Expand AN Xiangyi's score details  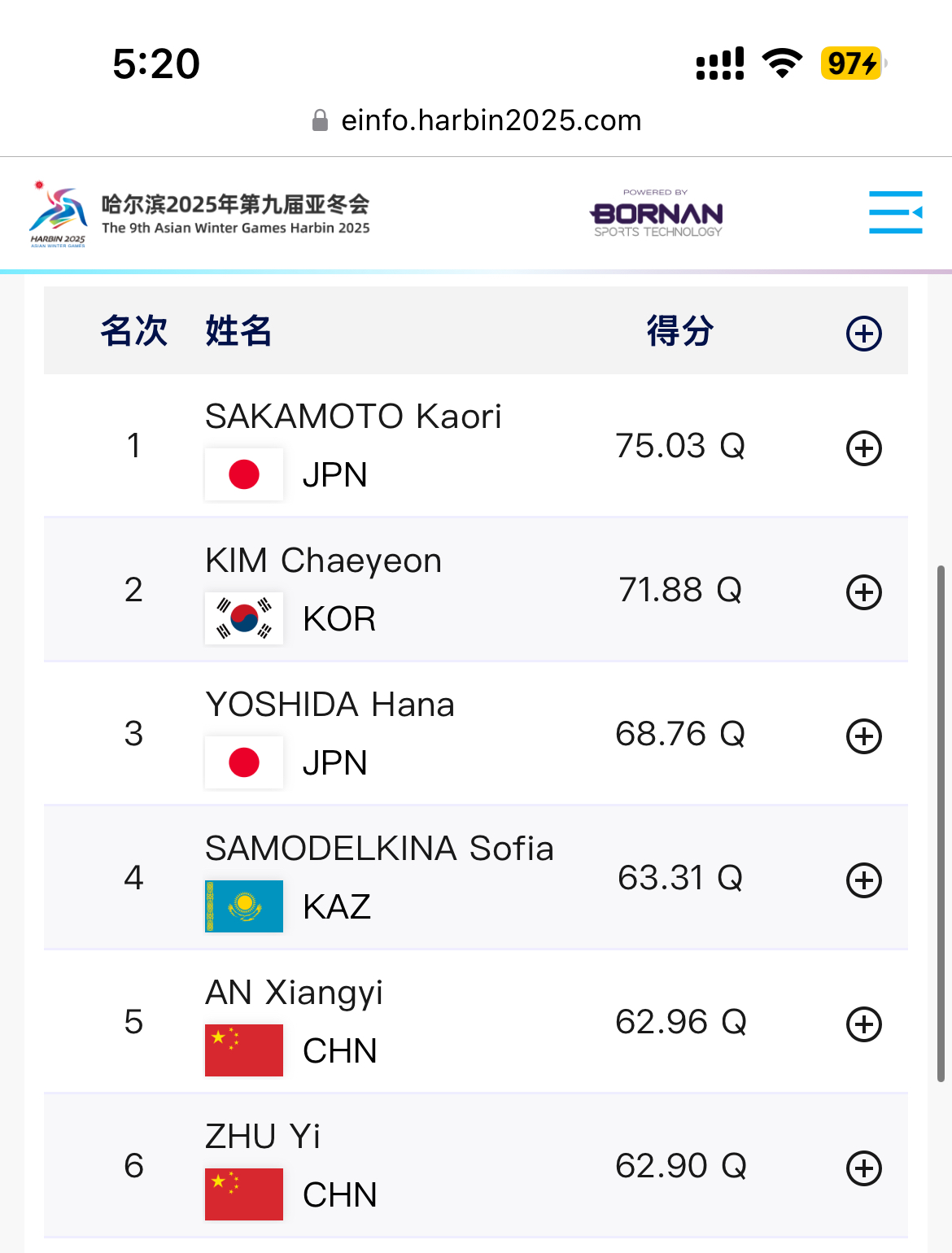[864, 1024]
